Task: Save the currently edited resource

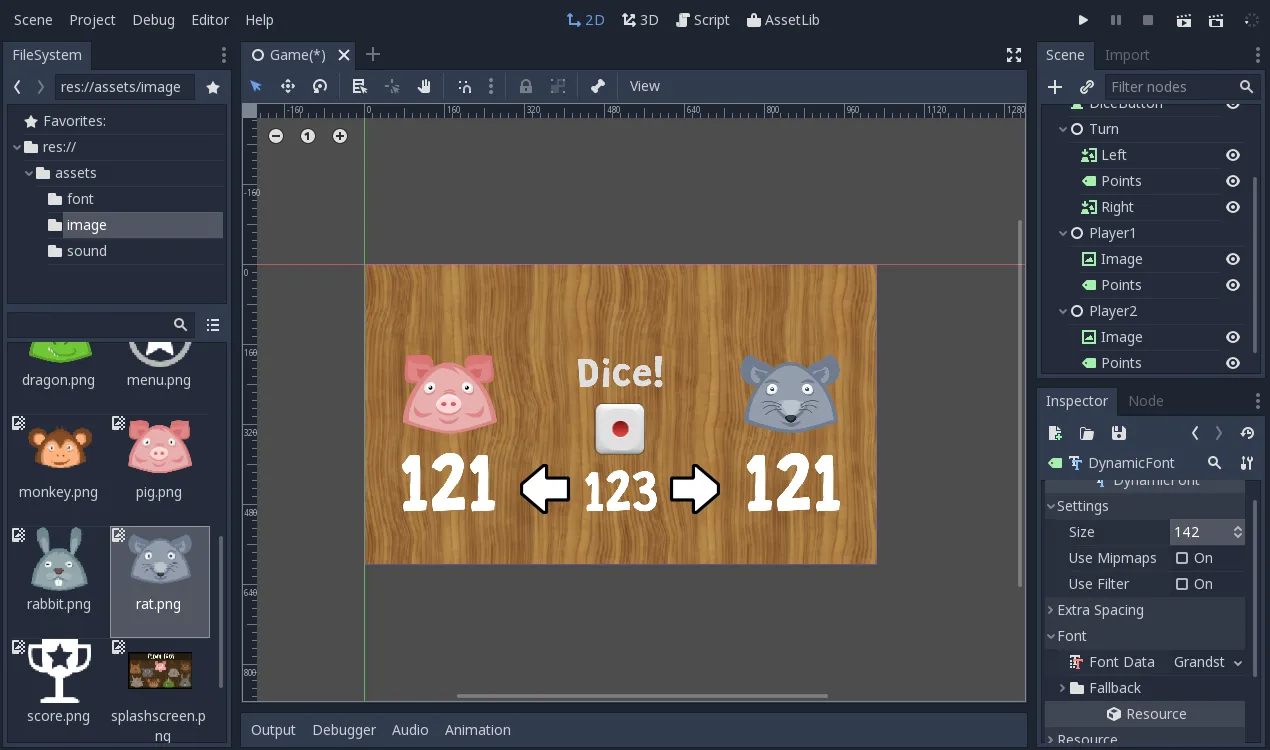Action: tap(1119, 433)
